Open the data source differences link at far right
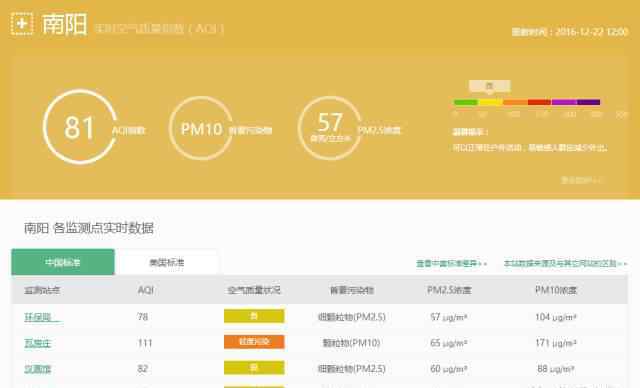Screen dimensions: 640x388 point(565,264)
